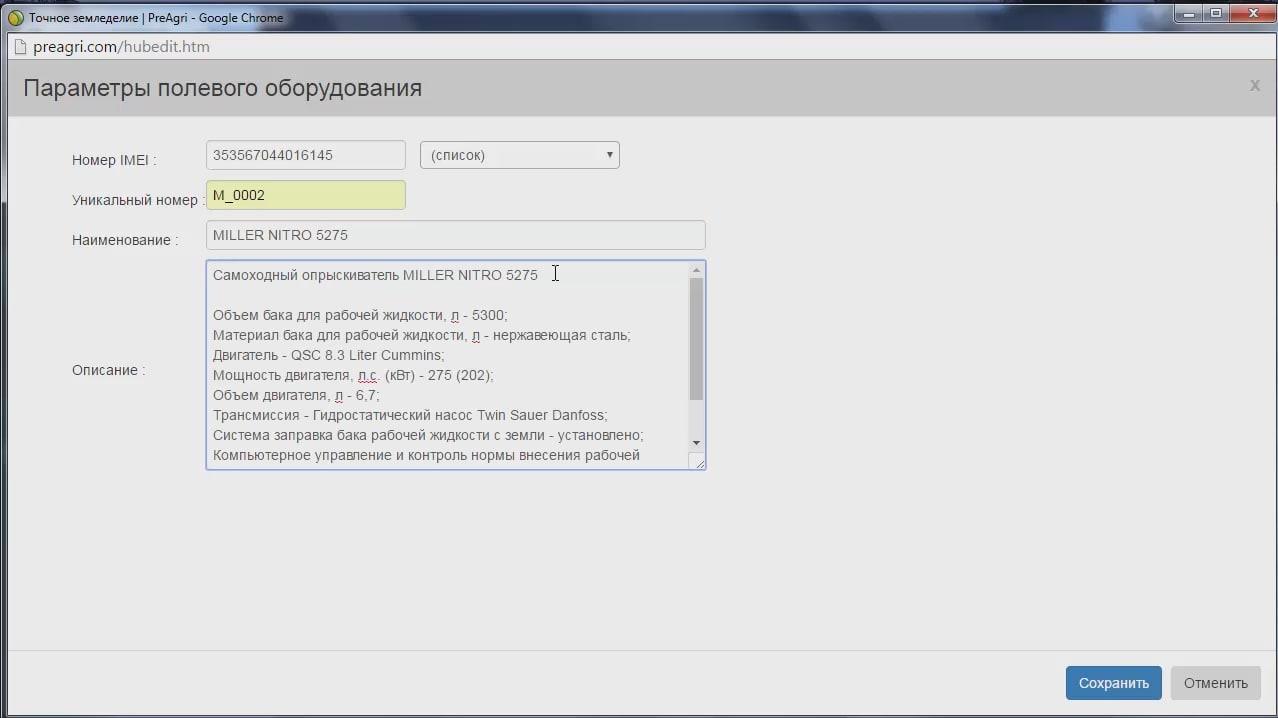The width and height of the screenshot is (1278, 718).
Task: Close the dialog with the x icon
Action: 1254,86
